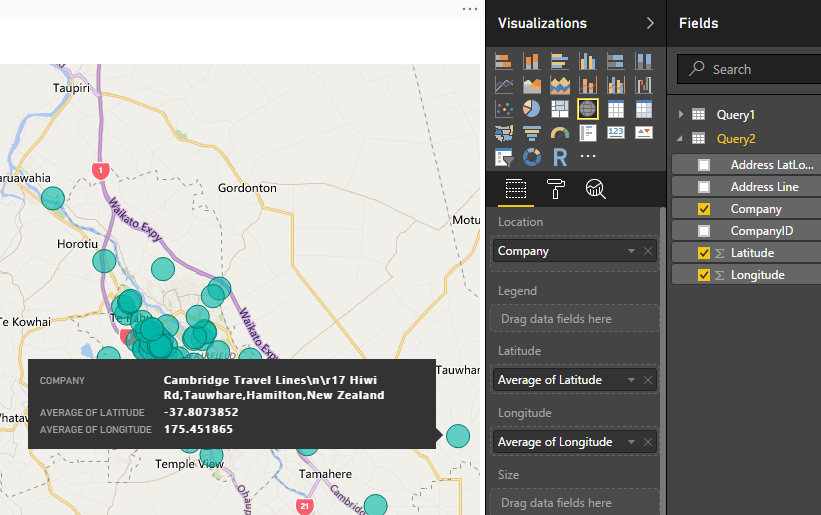
Task: Select the Funnel visualization
Action: (531, 133)
